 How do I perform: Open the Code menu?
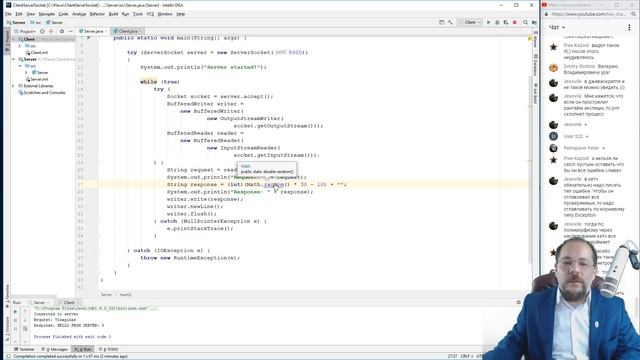pyautogui.click(x=63, y=14)
